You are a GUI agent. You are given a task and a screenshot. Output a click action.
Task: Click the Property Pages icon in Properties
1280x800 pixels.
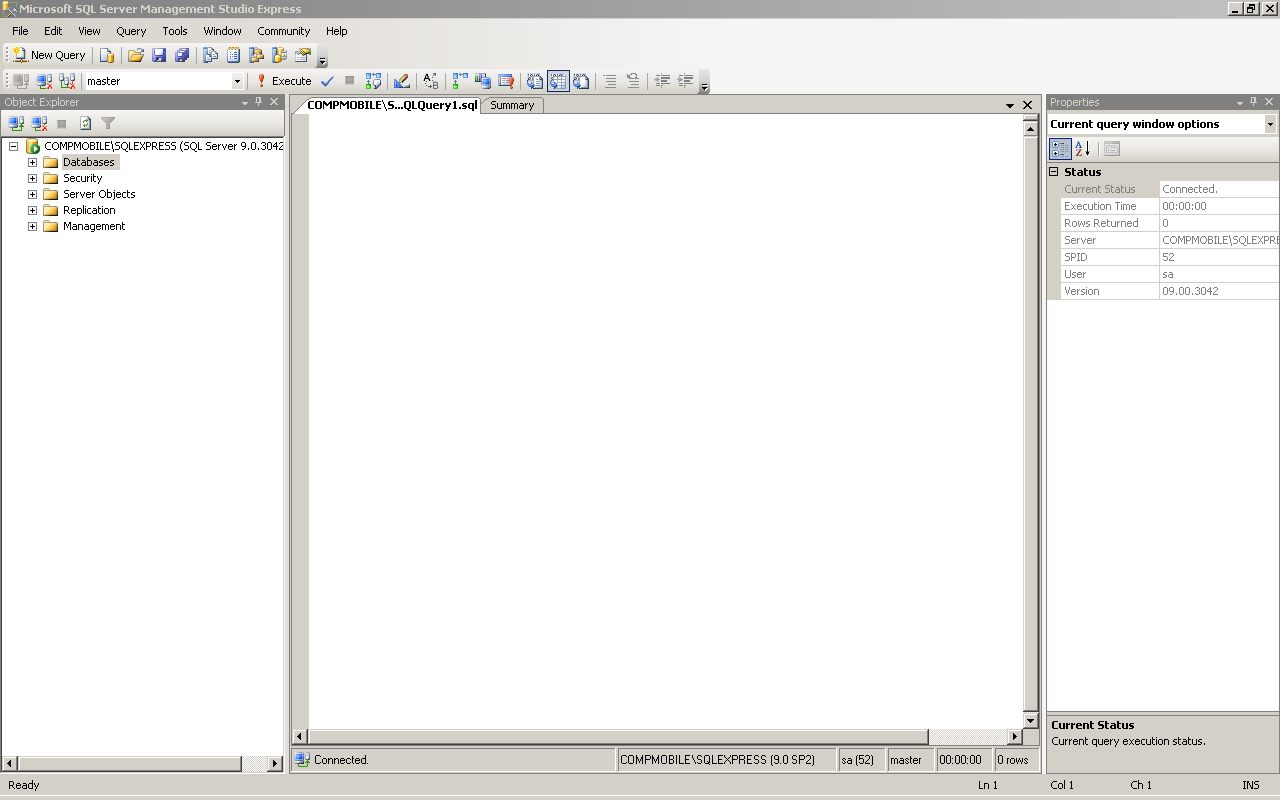1112,149
